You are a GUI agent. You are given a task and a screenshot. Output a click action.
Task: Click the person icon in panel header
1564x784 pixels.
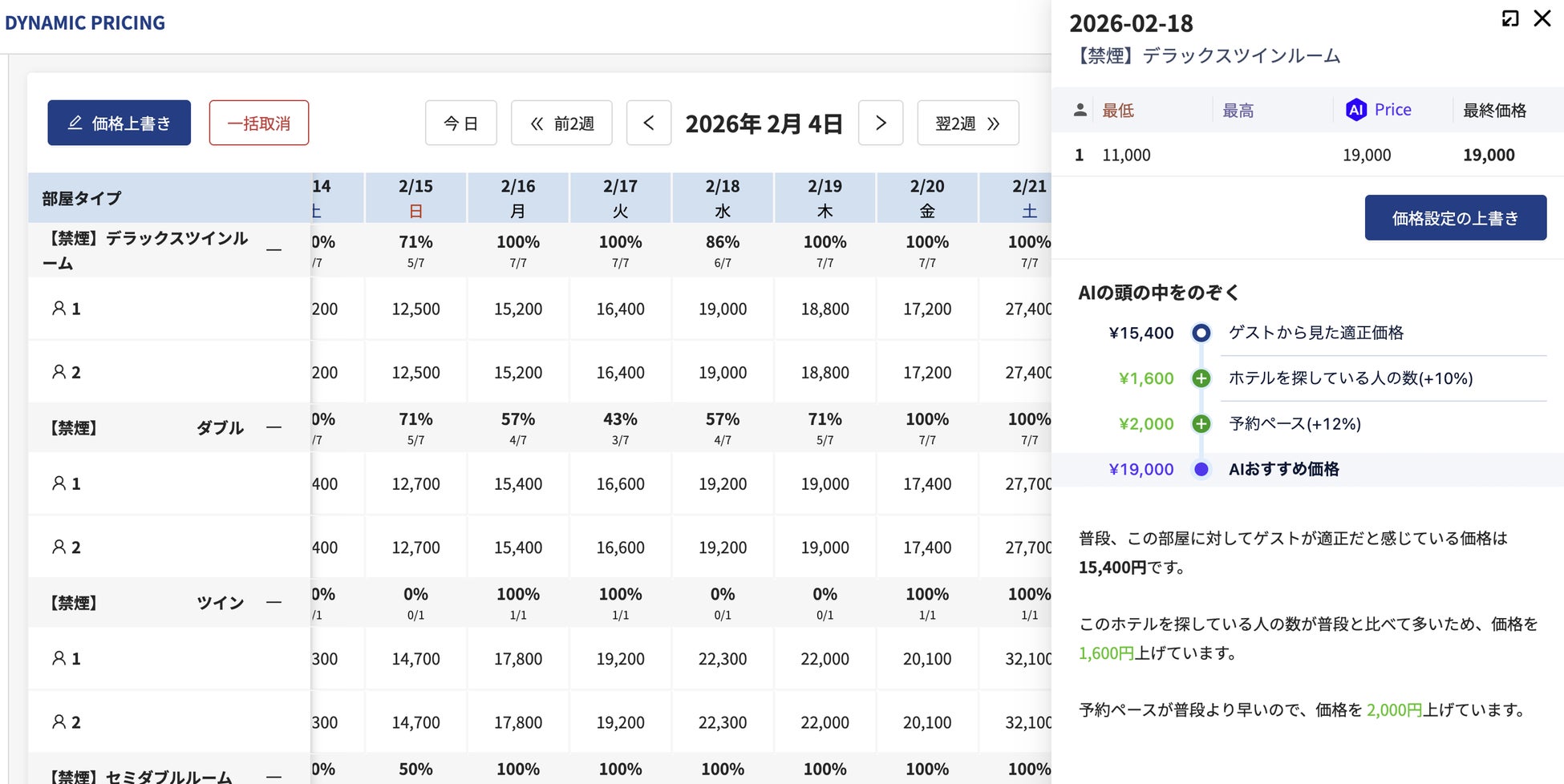click(1080, 110)
